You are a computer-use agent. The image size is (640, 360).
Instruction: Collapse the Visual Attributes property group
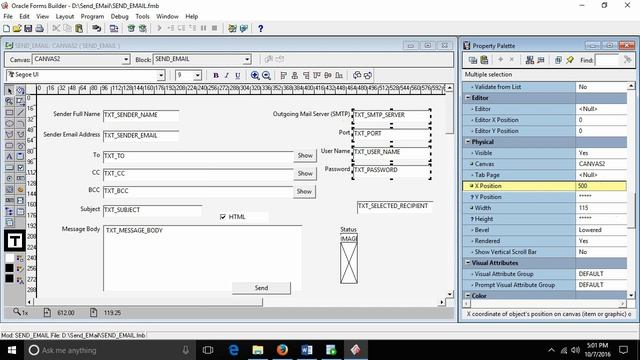(x=468, y=263)
